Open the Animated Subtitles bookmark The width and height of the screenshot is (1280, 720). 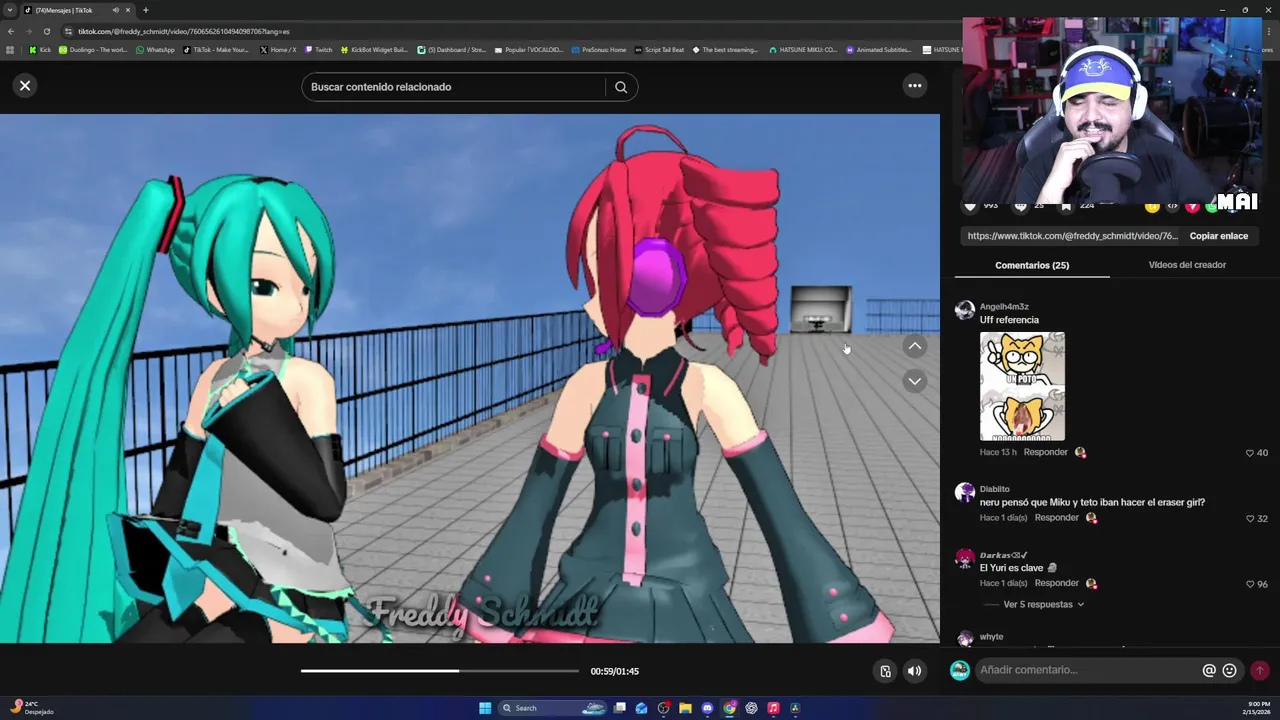[x=878, y=50]
